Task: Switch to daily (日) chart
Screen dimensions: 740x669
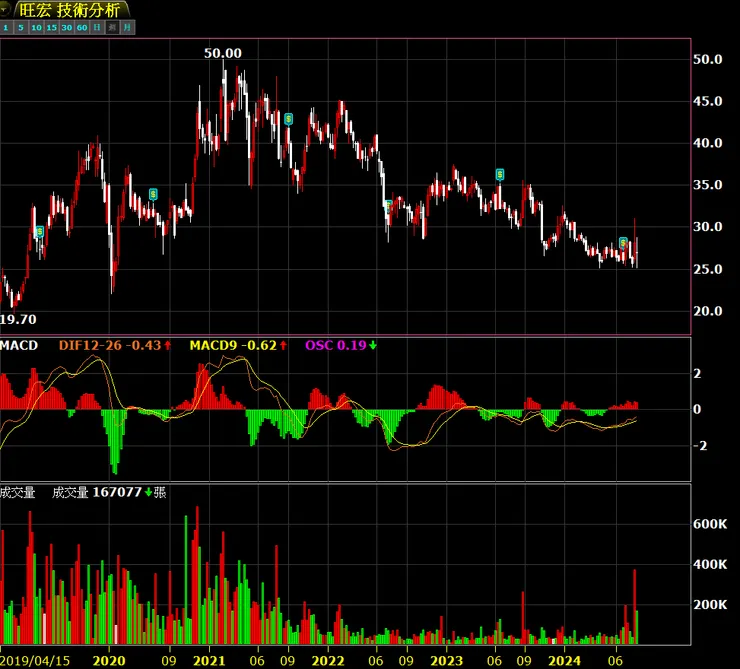Action: pos(97,28)
